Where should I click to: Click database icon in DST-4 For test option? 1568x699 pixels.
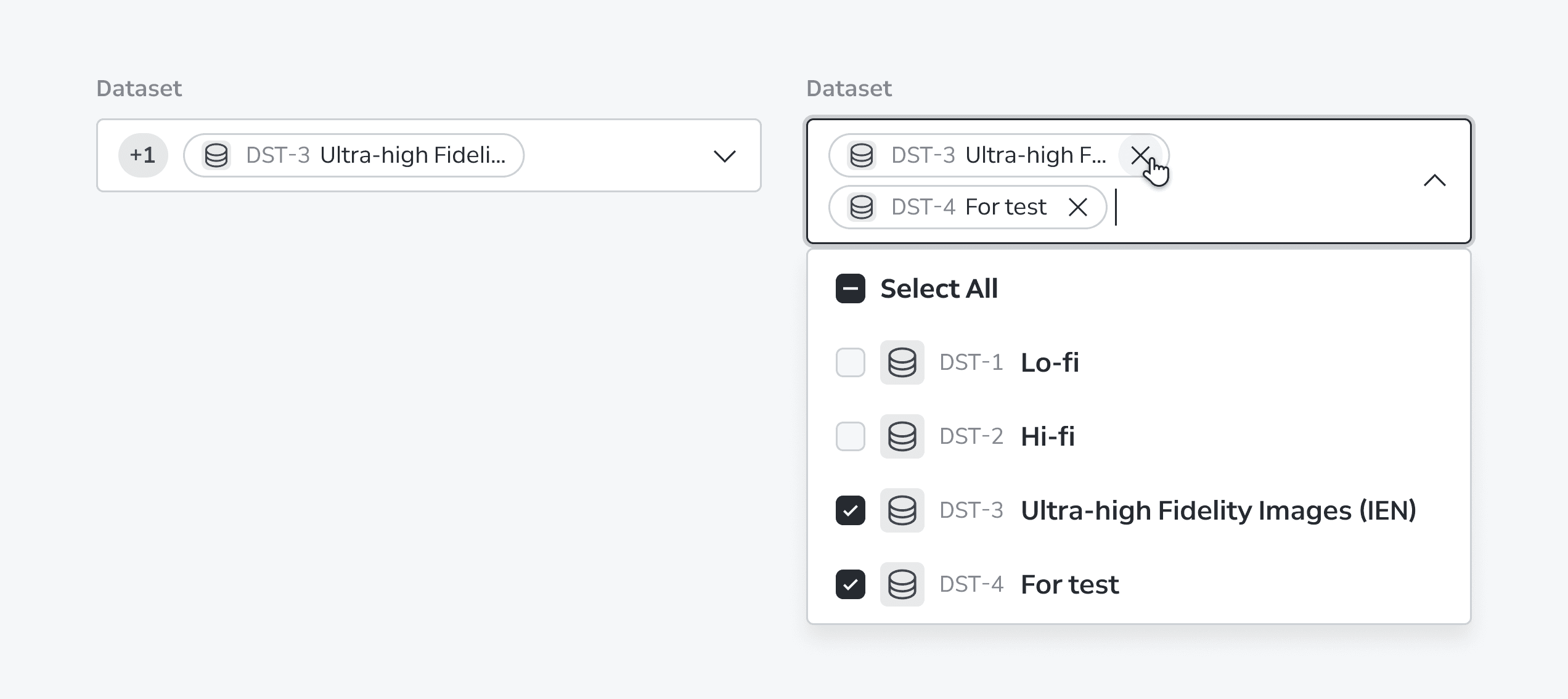tap(902, 584)
